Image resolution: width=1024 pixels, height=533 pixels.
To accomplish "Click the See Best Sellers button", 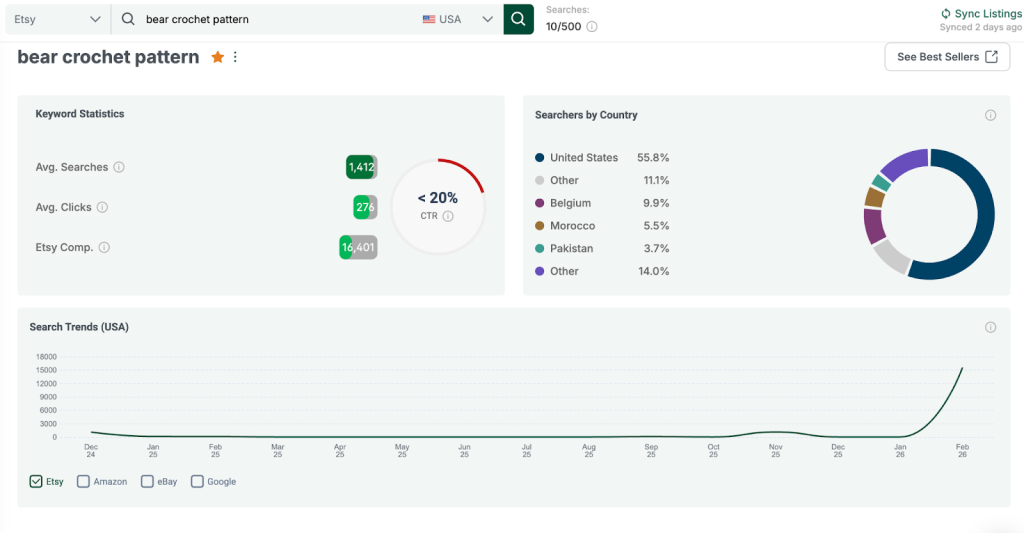I will 946,57.
